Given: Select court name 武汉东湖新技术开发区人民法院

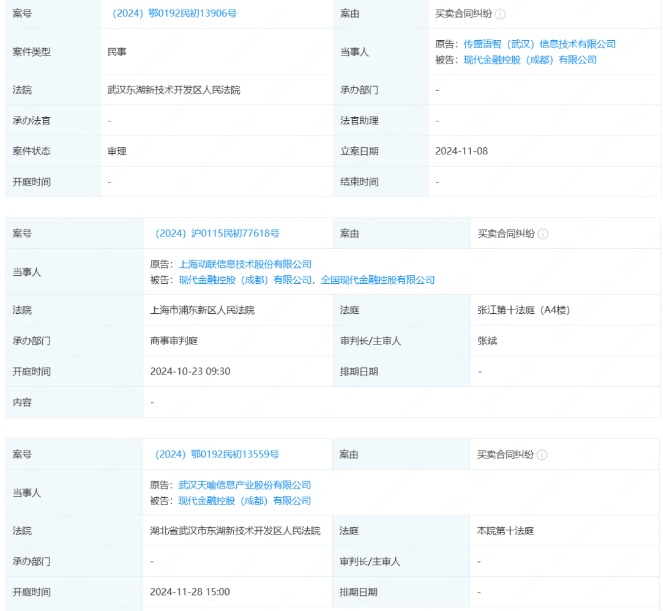Looking at the screenshot, I should coord(174,90).
